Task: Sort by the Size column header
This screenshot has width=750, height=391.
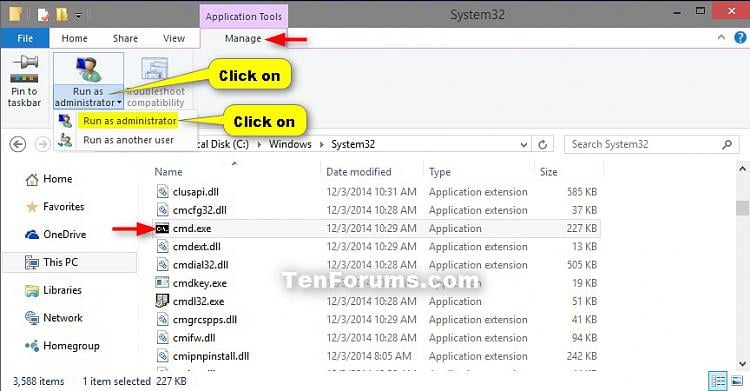Action: [x=548, y=172]
